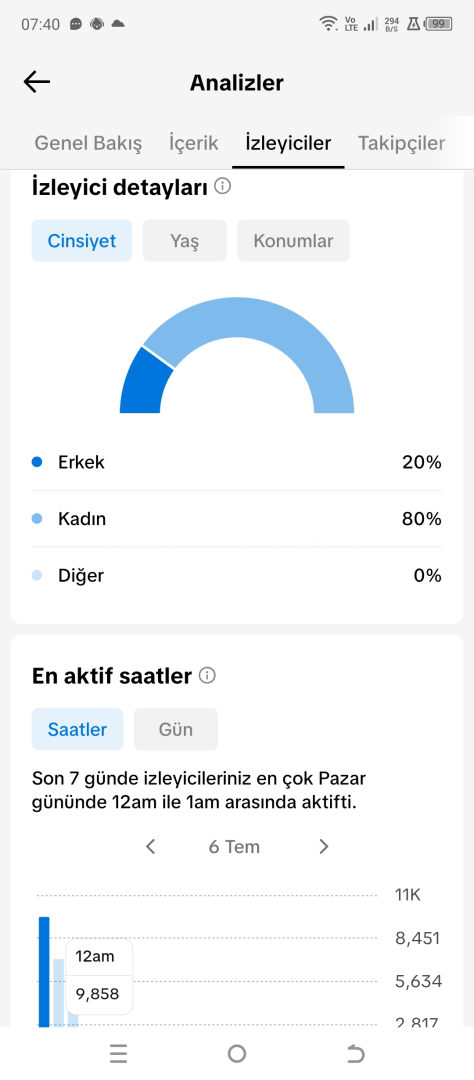Image resolution: width=474 pixels, height=1080 pixels.
Task: Go to next date with right chevron
Action: [324, 847]
